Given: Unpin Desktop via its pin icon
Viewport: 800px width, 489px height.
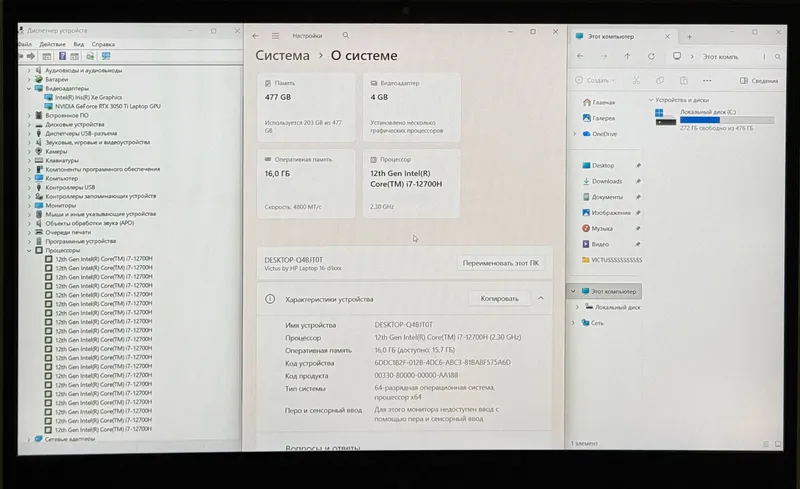Looking at the screenshot, I should pyautogui.click(x=638, y=165).
